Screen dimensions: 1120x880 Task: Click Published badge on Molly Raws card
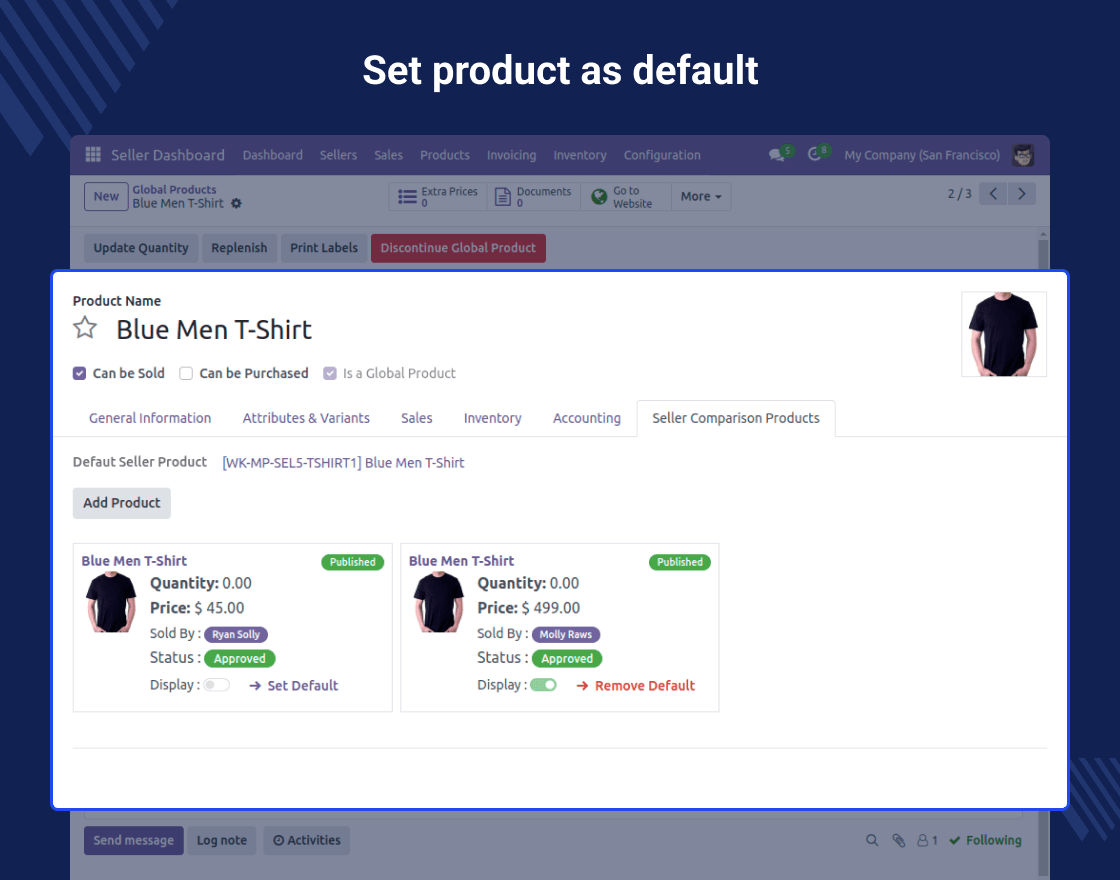tap(680, 562)
